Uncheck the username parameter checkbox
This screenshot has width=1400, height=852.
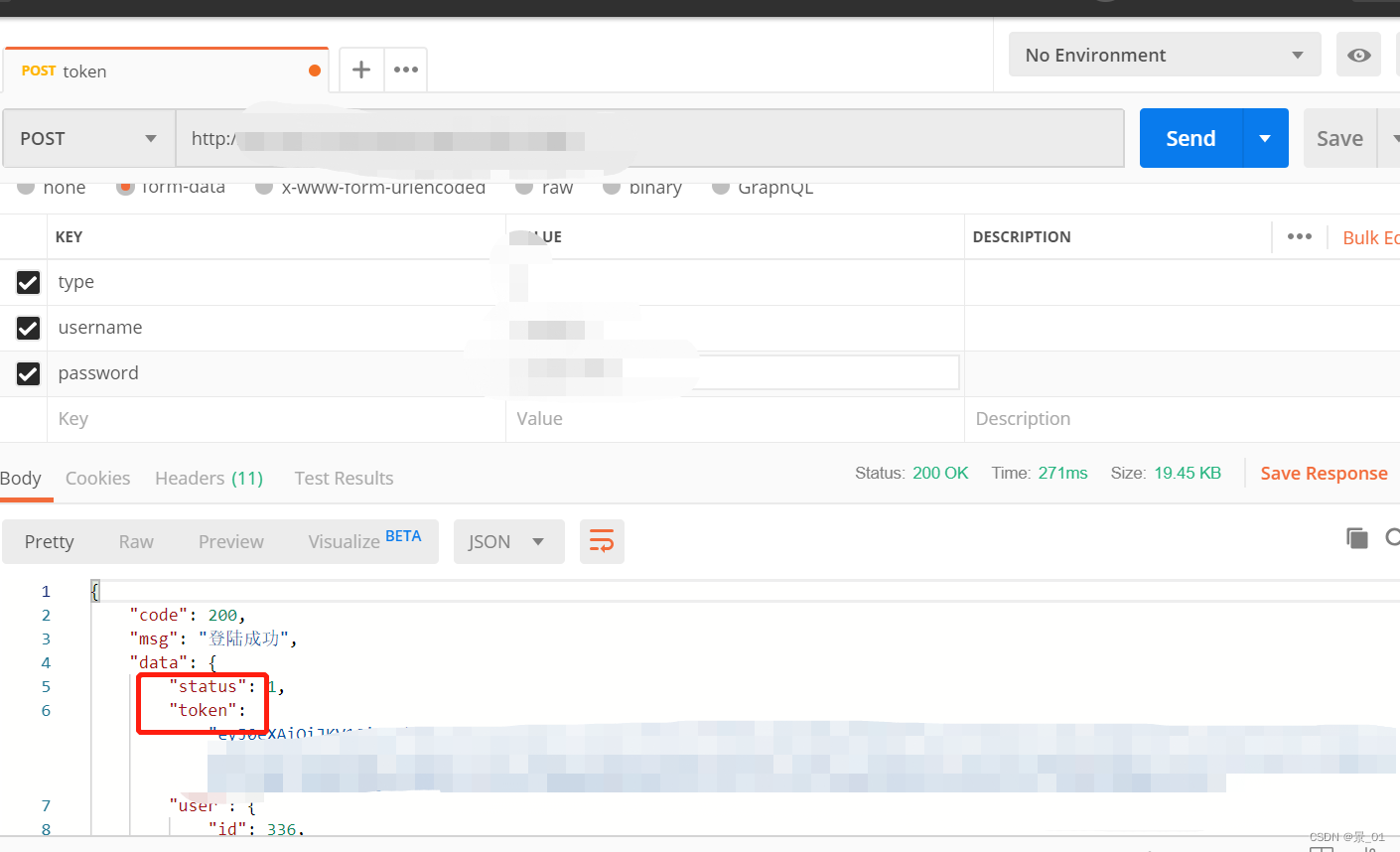tap(28, 328)
